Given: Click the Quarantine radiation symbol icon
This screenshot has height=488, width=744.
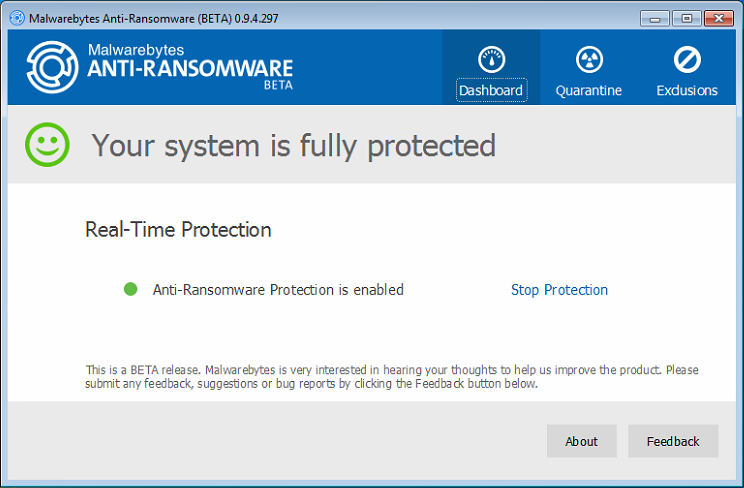Looking at the screenshot, I should 589,59.
